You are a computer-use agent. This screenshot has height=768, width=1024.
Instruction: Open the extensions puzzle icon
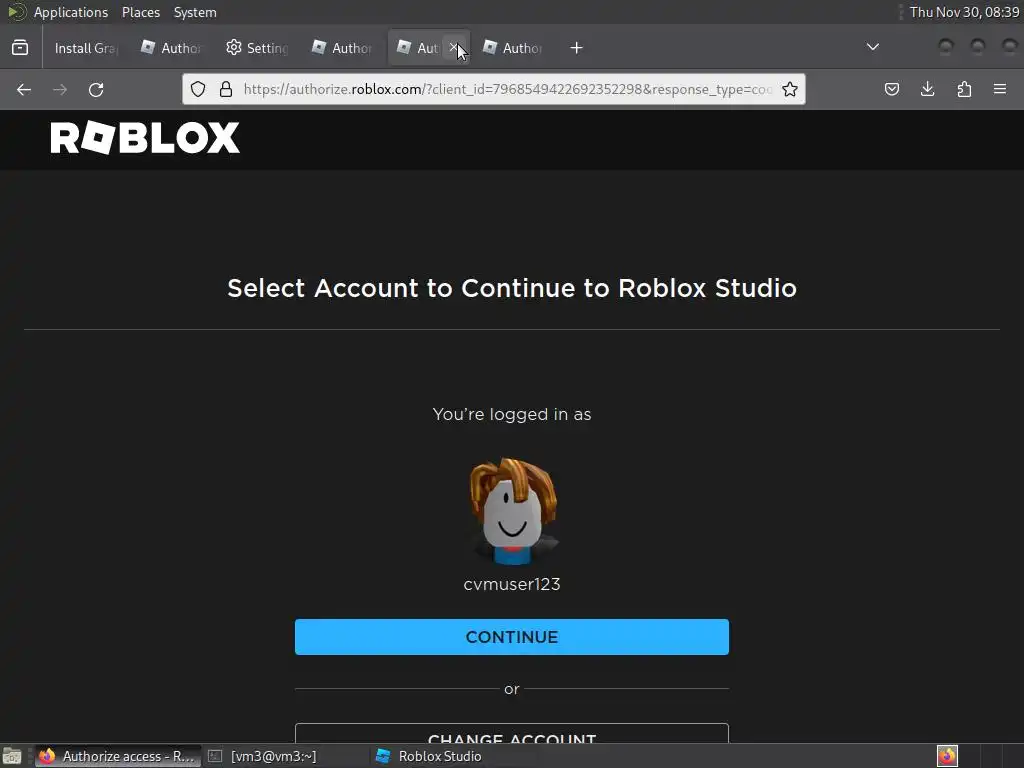tap(964, 89)
